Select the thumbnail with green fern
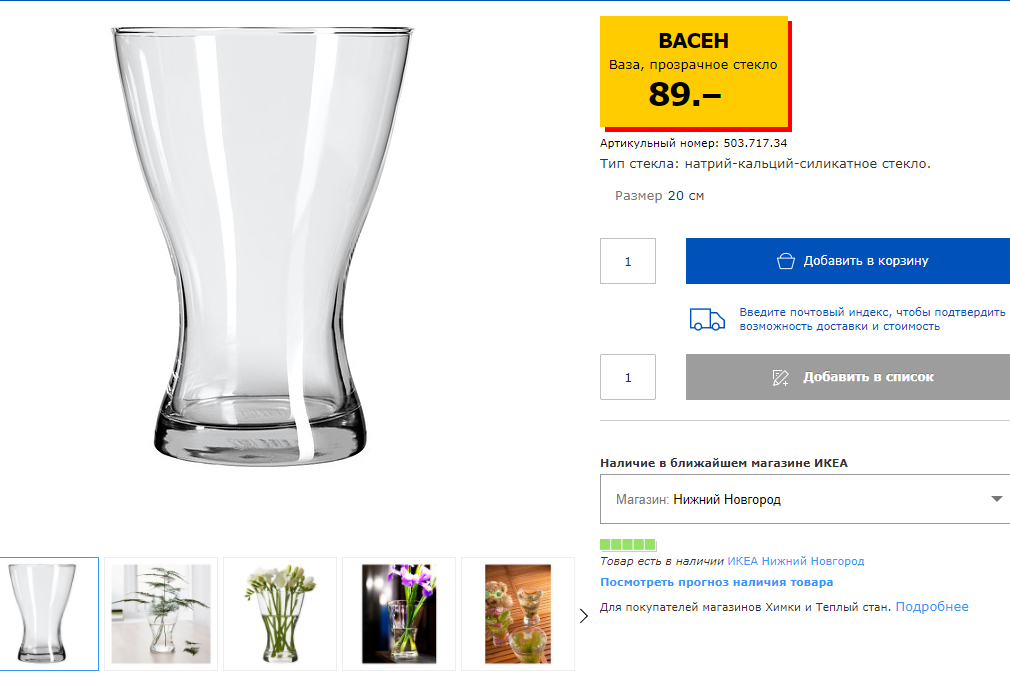 click(161, 613)
